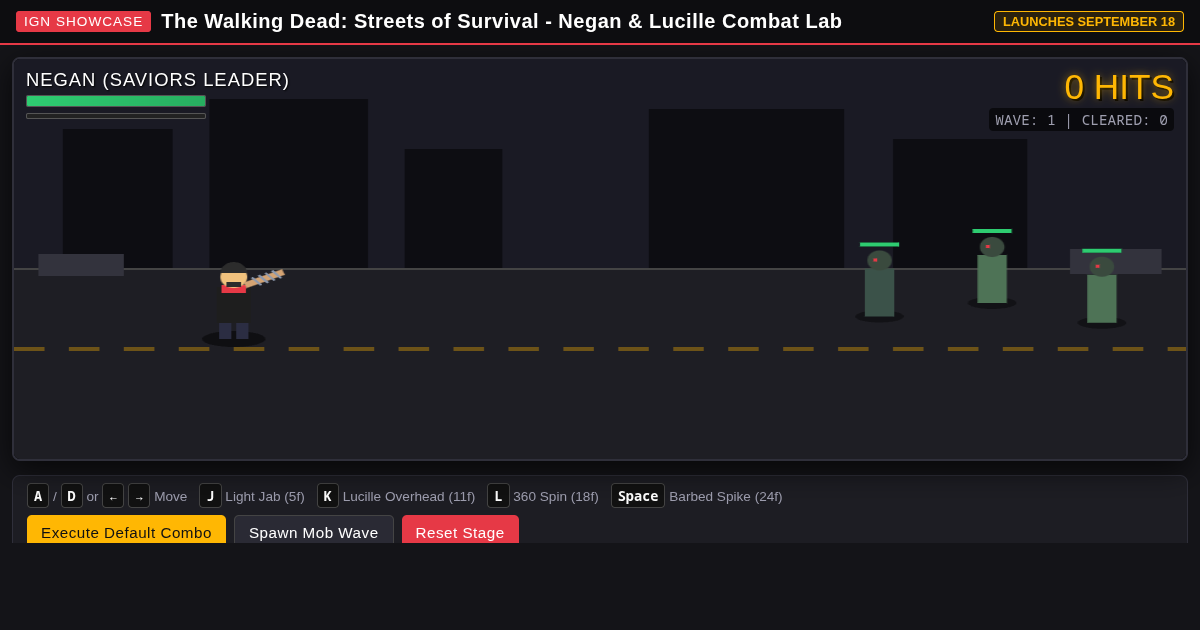The height and width of the screenshot is (630, 1200).
Task: Reset the stage
Action: click(460, 530)
